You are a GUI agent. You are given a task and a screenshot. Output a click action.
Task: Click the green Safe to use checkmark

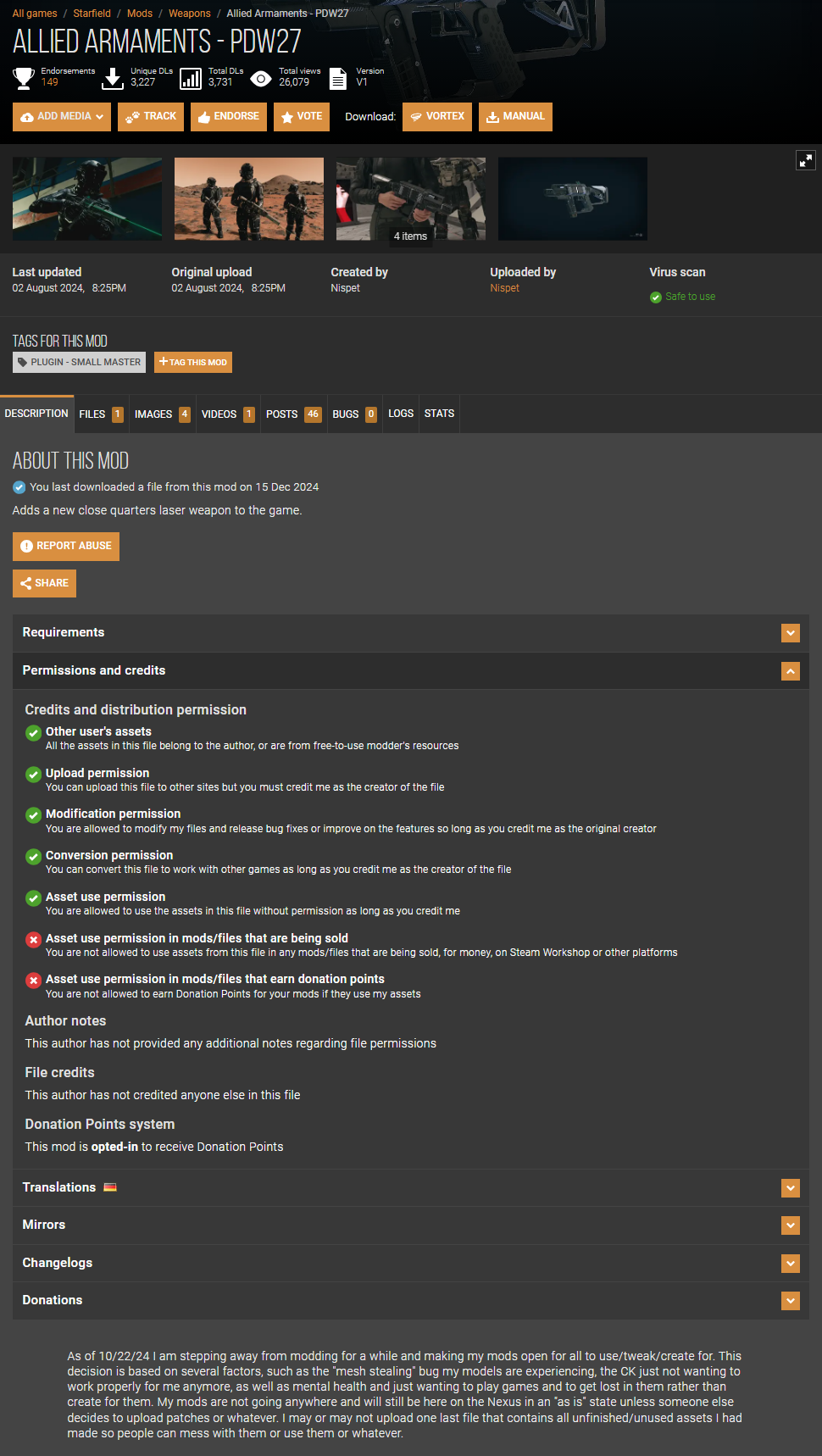[655, 297]
